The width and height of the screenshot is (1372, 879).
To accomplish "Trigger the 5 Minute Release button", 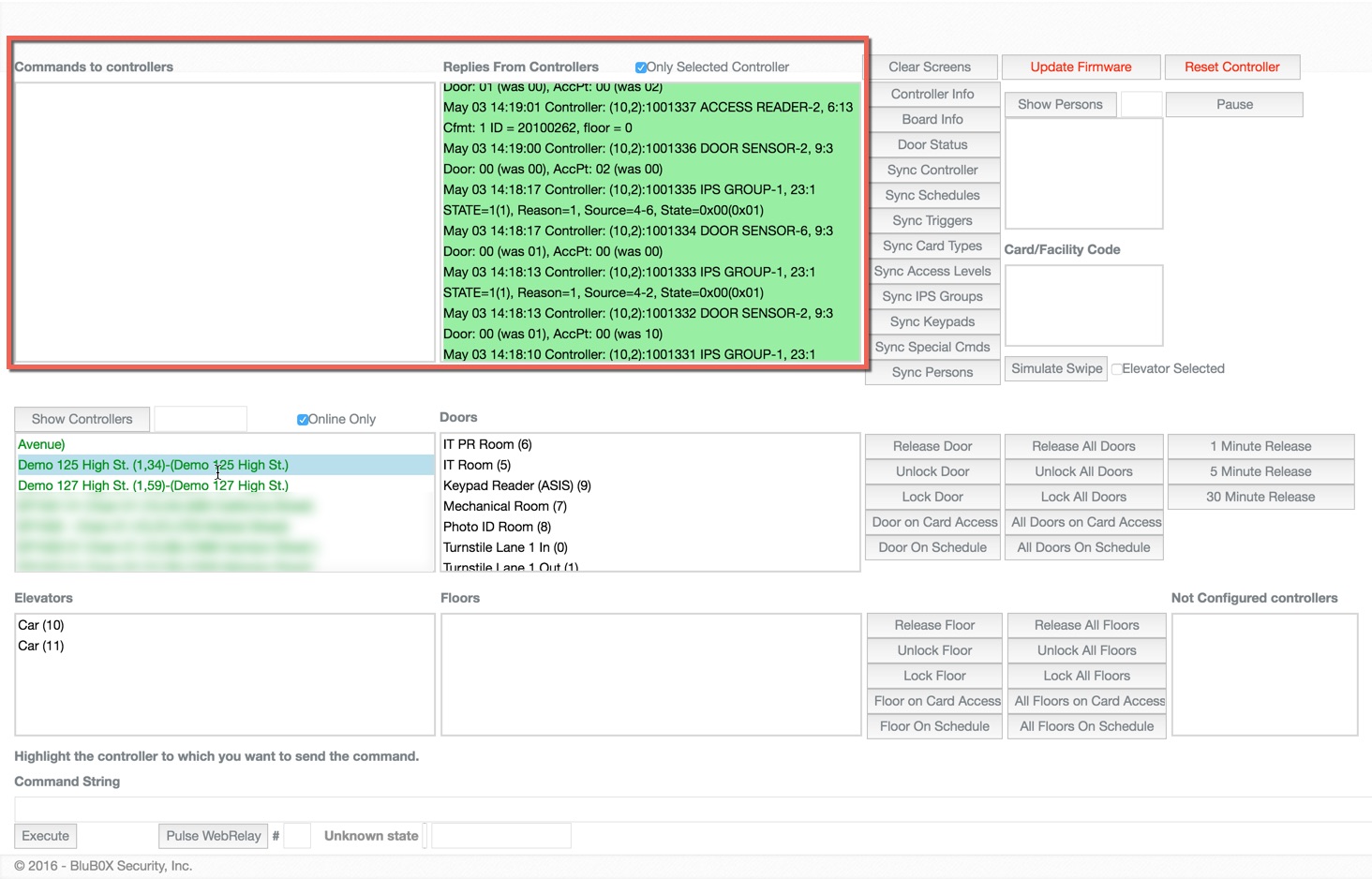I will [x=1260, y=471].
